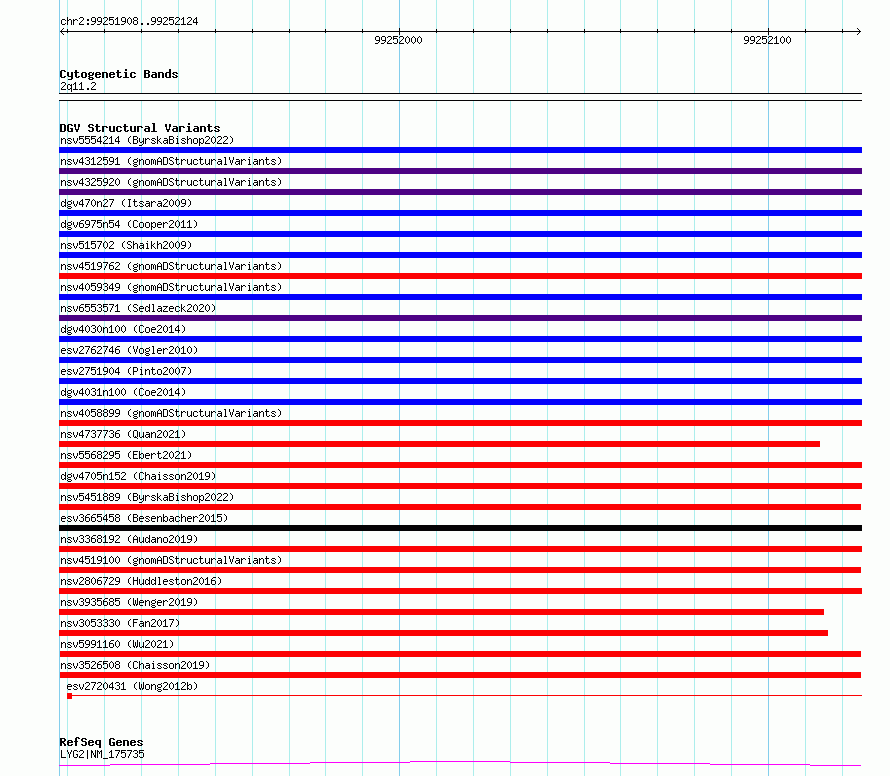Select the blue bar under nsv5554214
This screenshot has height=776, width=890.
click(x=460, y=150)
